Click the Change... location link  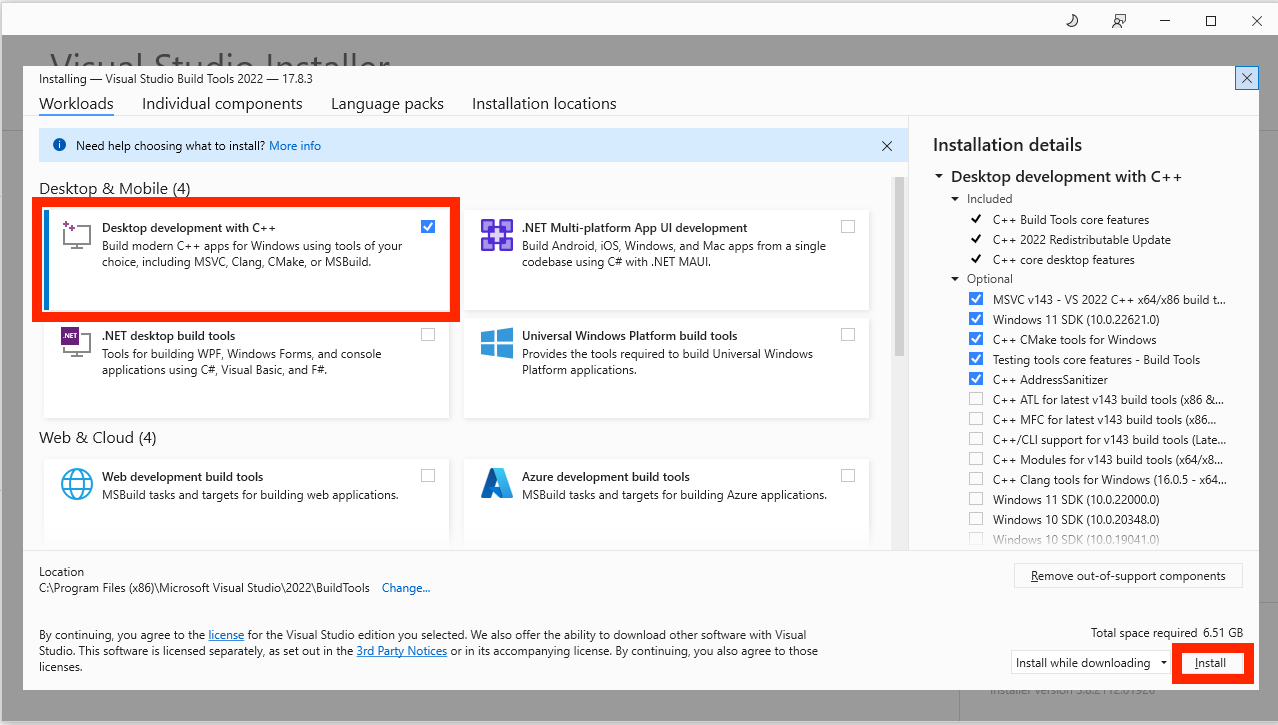pos(406,588)
